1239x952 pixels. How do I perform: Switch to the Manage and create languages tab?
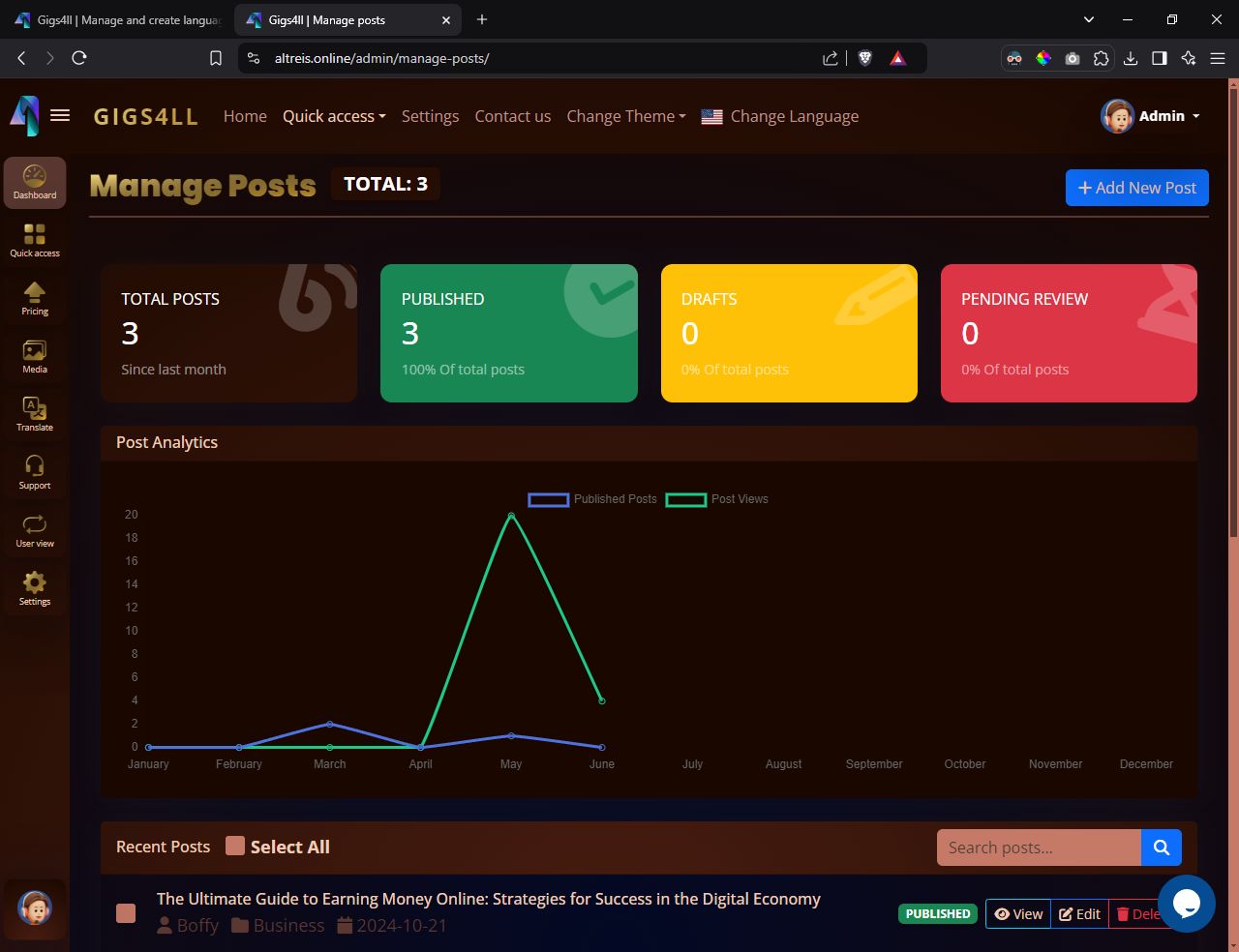click(x=118, y=19)
